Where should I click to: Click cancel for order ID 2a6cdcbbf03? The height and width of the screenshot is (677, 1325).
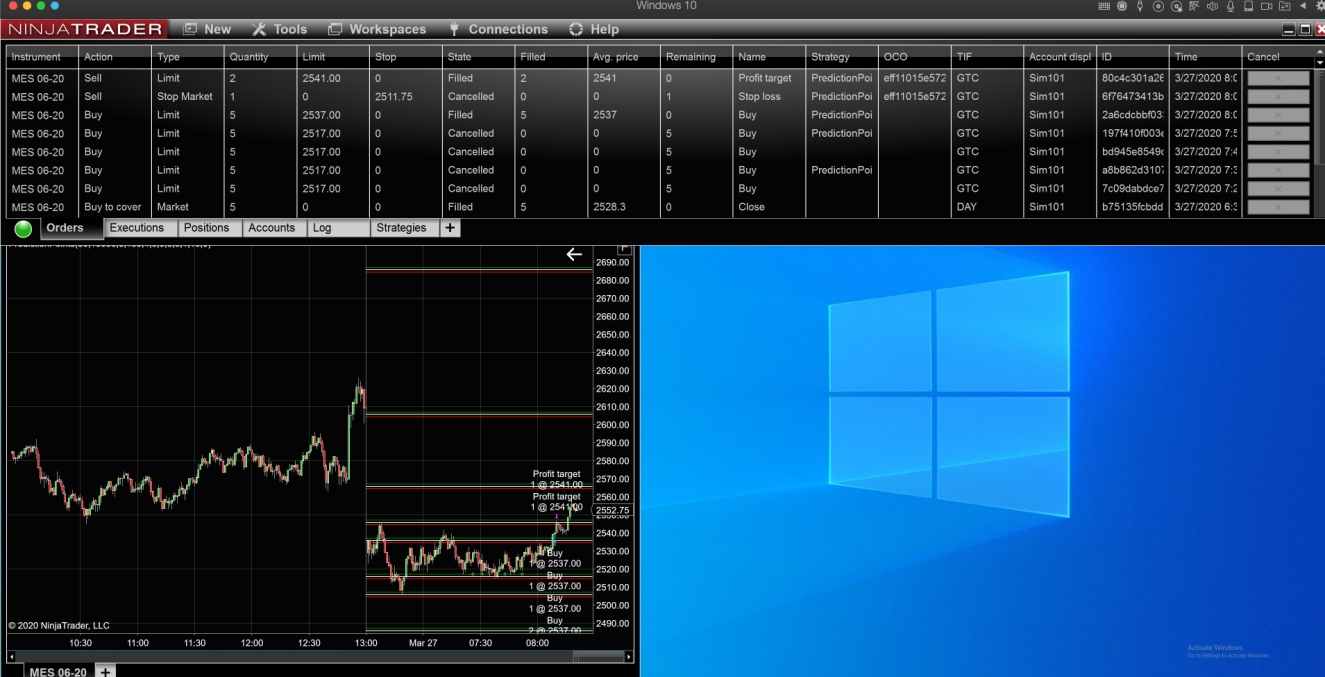point(1278,115)
